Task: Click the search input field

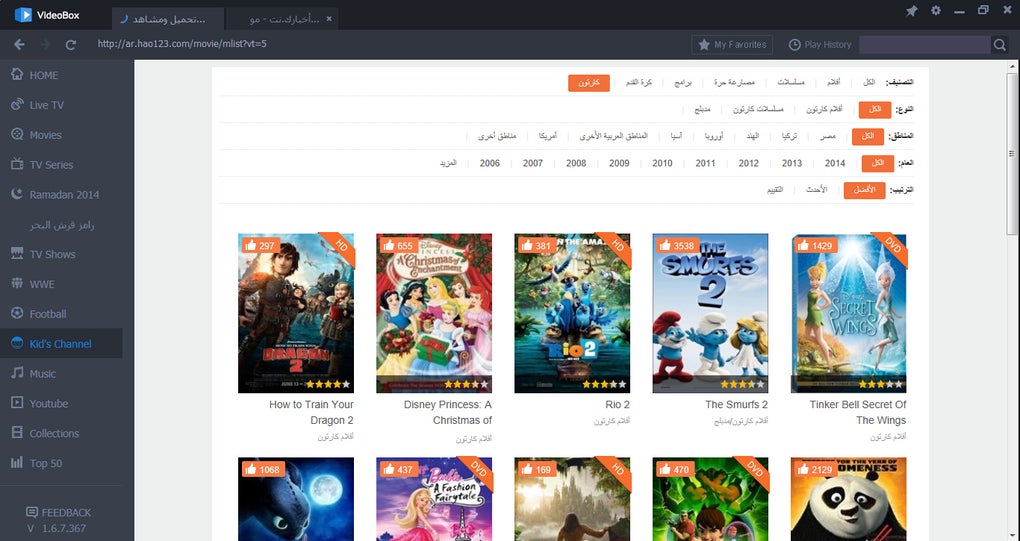Action: 924,44
